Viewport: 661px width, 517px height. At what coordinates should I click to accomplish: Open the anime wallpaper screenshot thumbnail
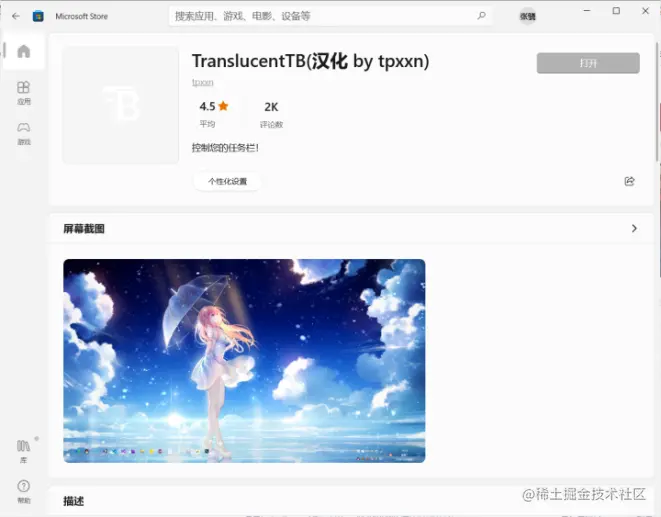click(244, 361)
